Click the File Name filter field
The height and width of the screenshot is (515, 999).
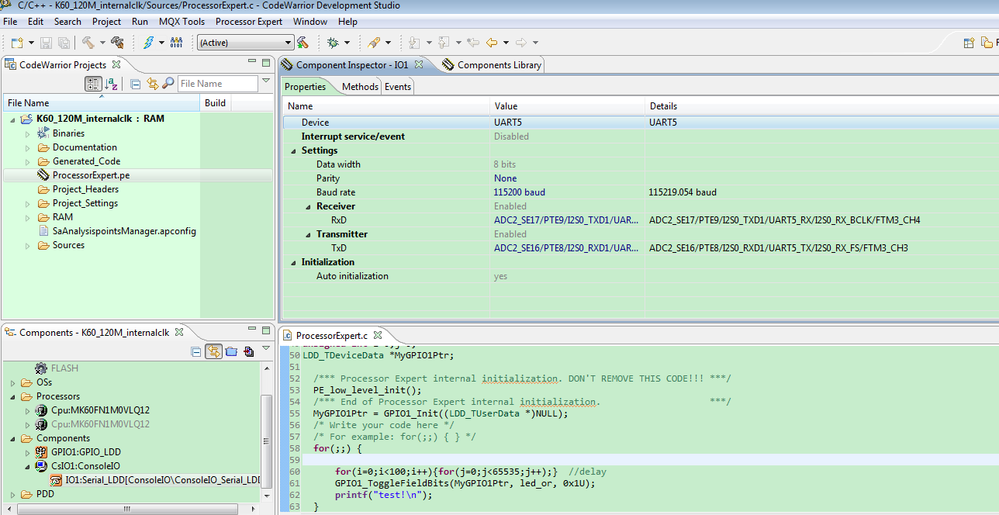[215, 84]
